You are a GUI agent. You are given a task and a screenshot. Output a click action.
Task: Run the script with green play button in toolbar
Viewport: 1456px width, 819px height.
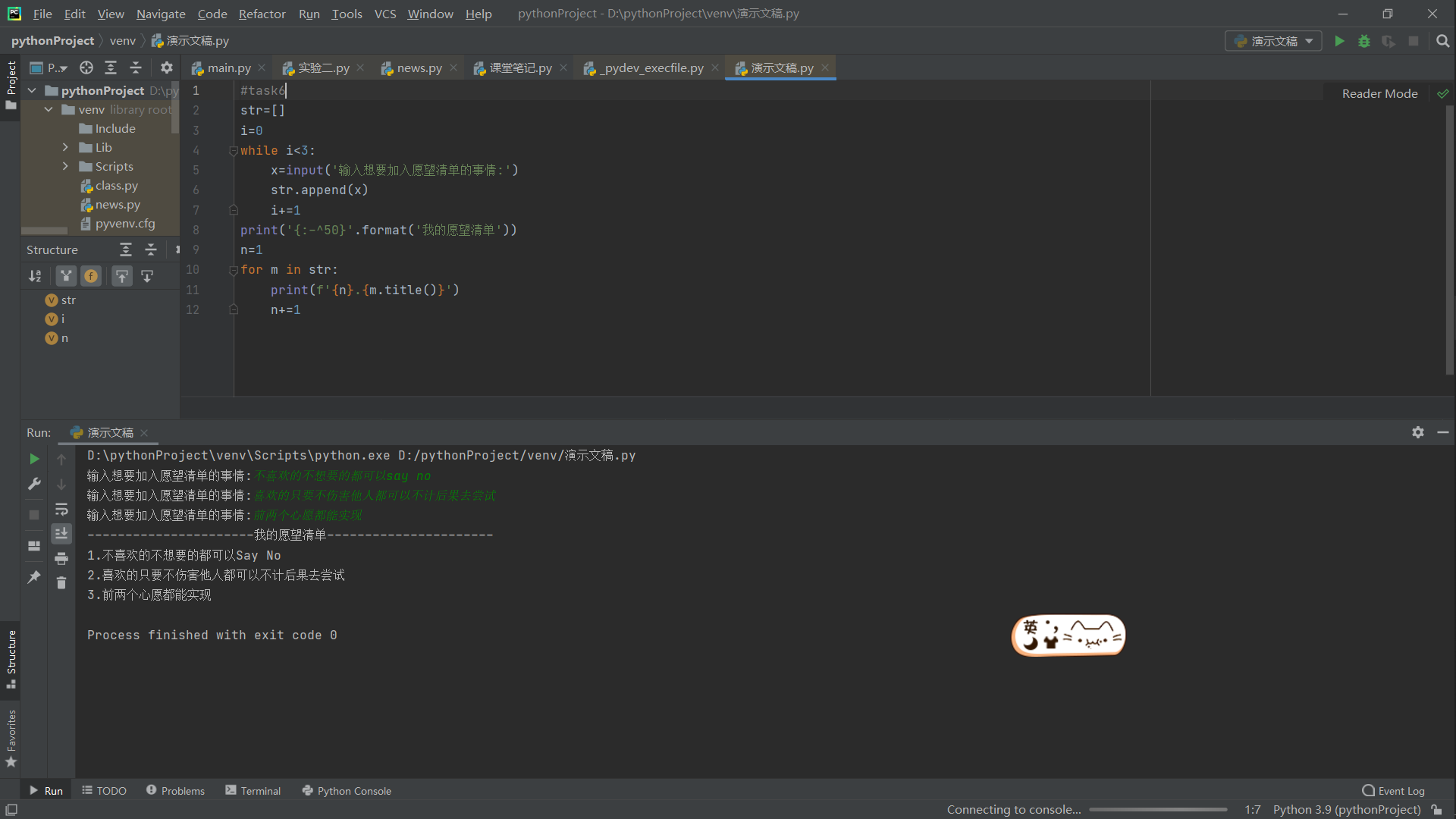pos(1339,41)
